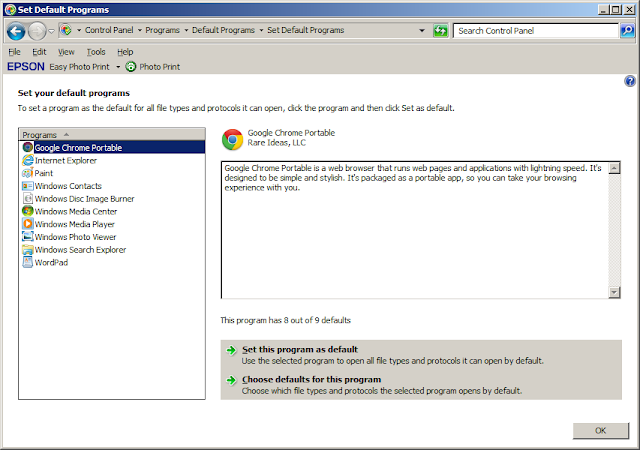The image size is (640, 450).
Task: Click the OK button
Action: pos(600,430)
